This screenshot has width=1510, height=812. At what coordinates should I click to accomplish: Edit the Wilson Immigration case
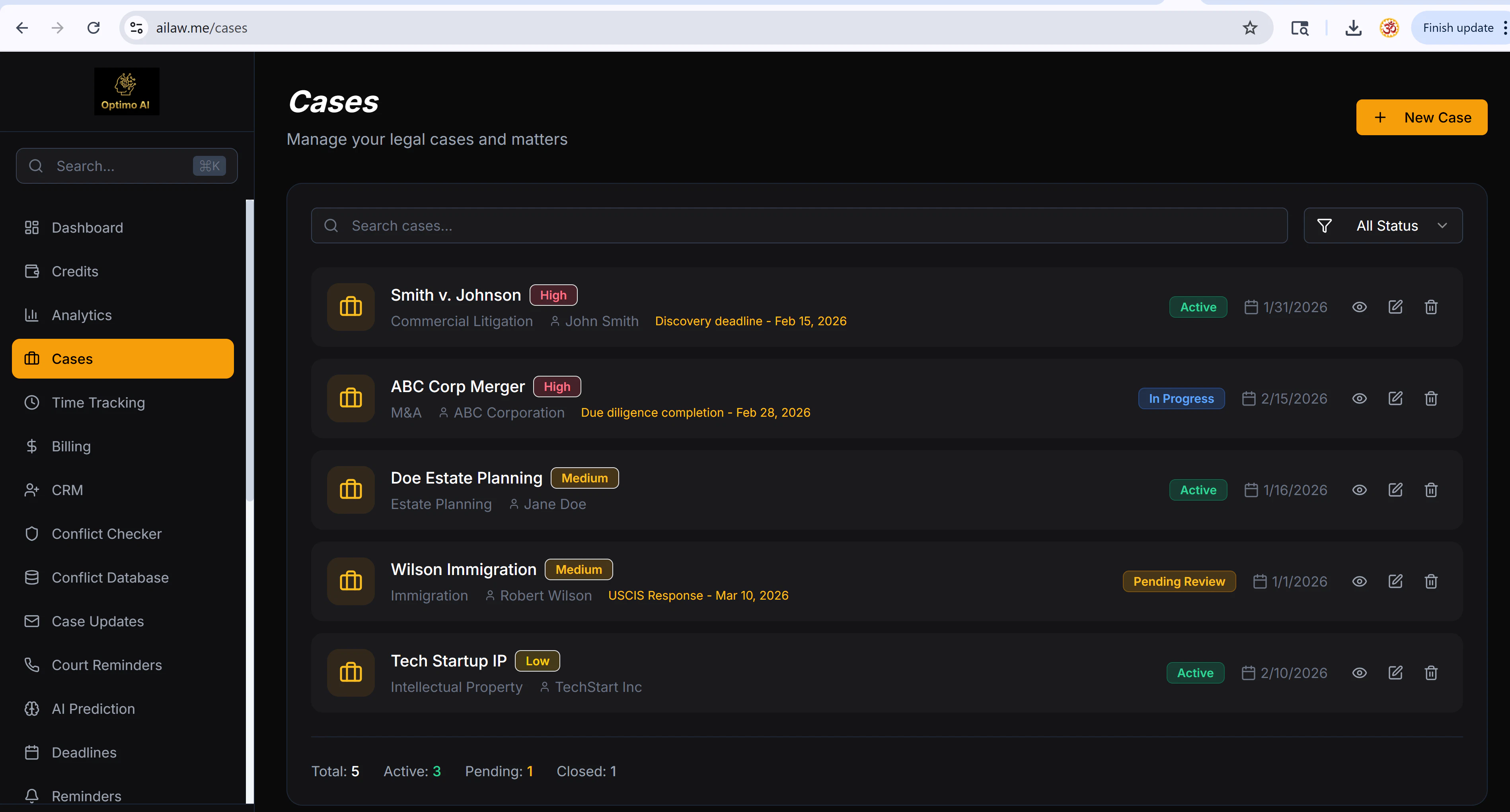click(1395, 581)
